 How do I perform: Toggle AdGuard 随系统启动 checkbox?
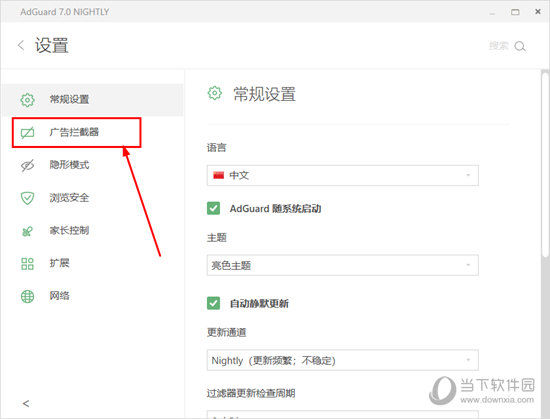(213, 208)
